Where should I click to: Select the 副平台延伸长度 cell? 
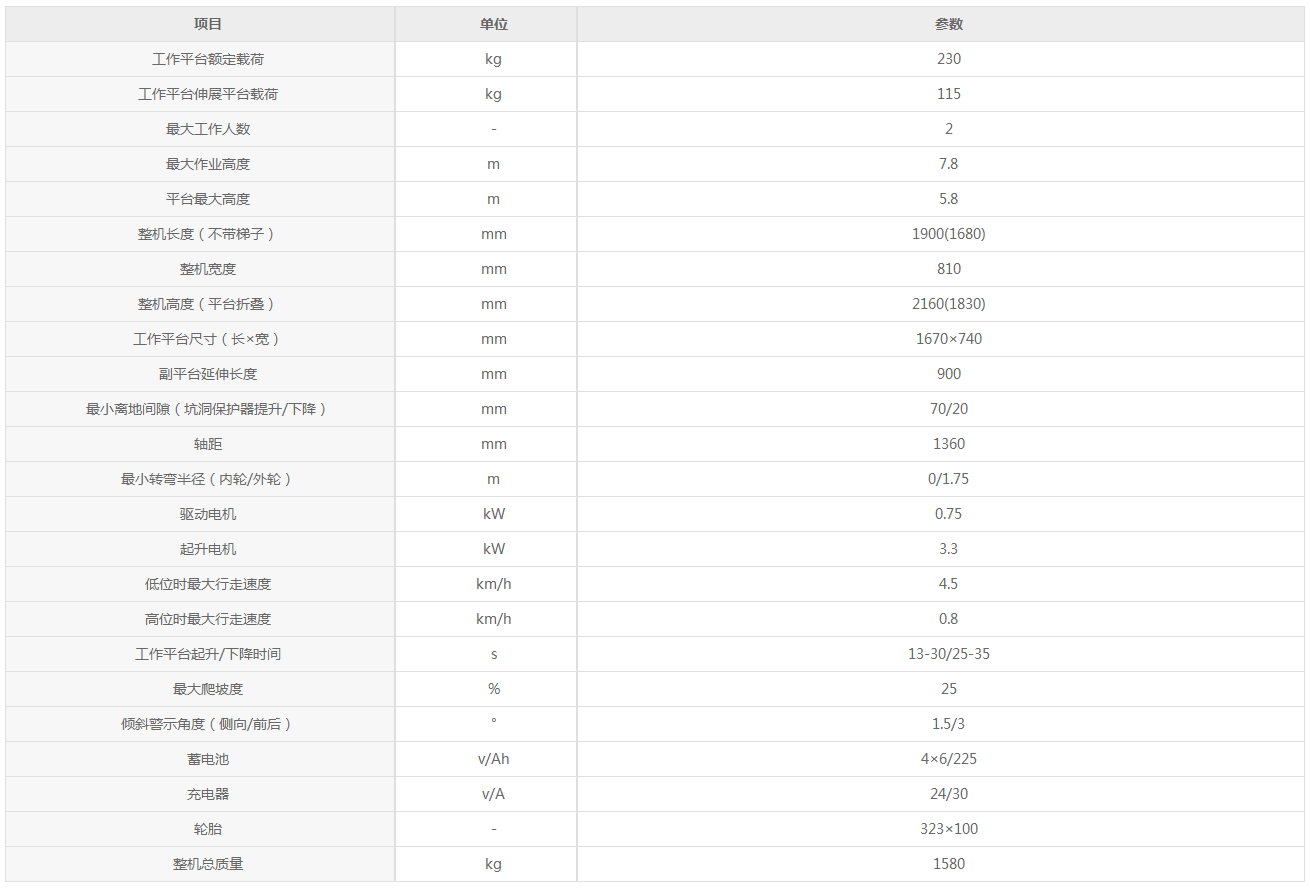(208, 374)
